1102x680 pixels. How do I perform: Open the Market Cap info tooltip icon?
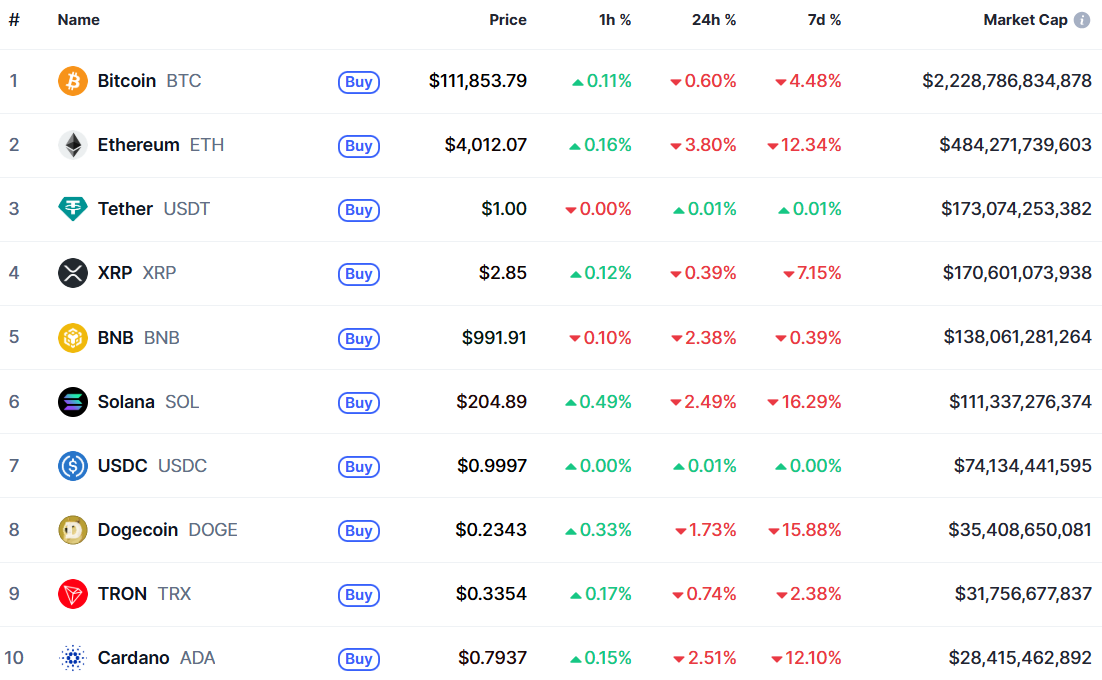[x=1082, y=20]
